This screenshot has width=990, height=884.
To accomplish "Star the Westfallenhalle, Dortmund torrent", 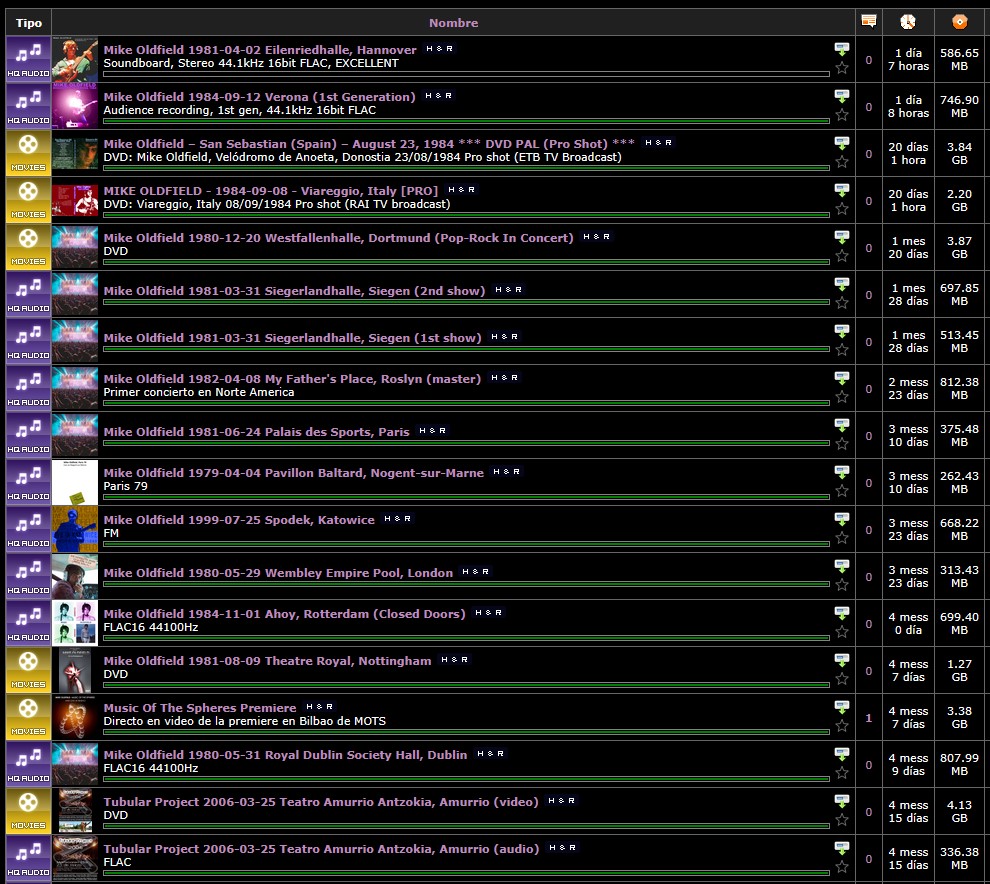I will pyautogui.click(x=842, y=256).
